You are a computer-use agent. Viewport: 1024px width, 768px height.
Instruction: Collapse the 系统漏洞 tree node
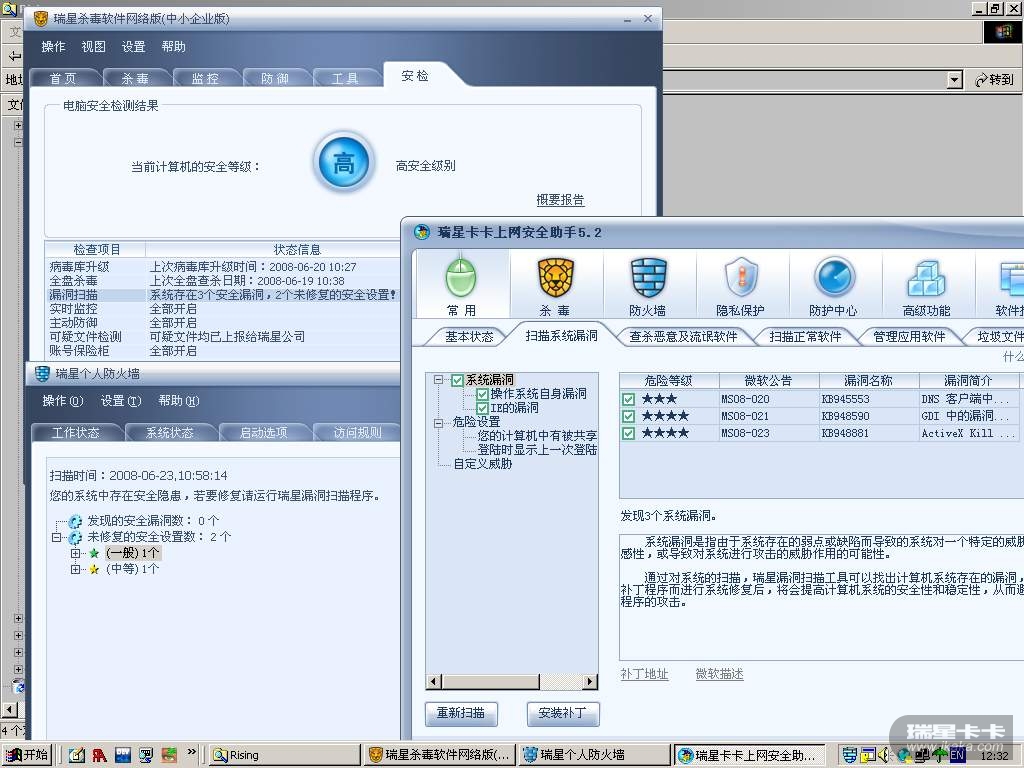tap(438, 379)
